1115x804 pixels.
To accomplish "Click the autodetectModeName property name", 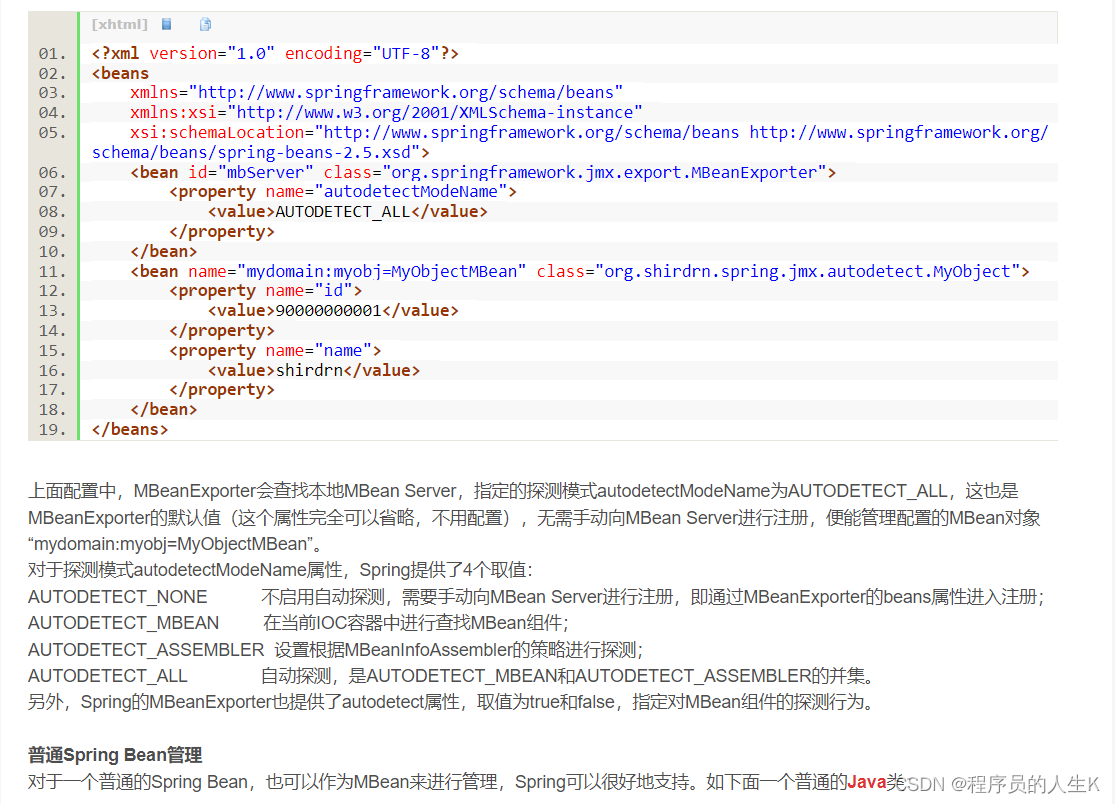I will point(413,191).
